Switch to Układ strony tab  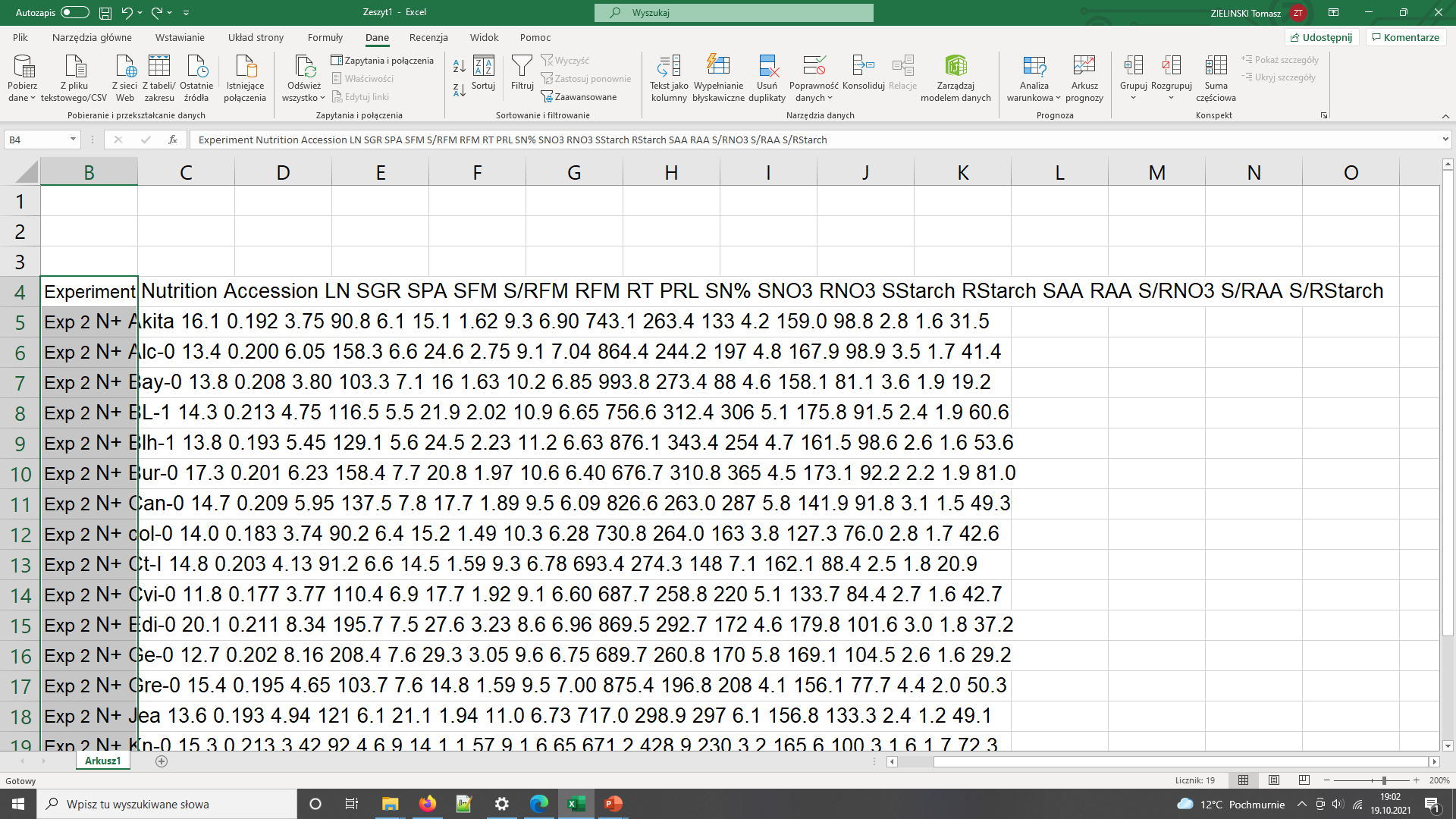pyautogui.click(x=256, y=37)
